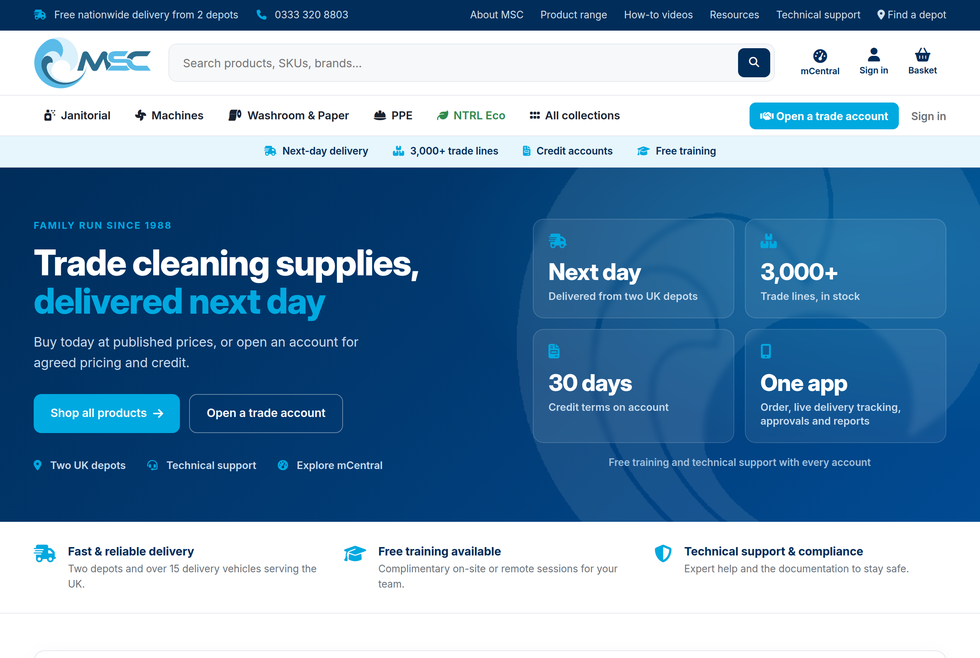Click the MSC wave logo
Image resolution: width=980 pixels, height=658 pixels.
click(x=92, y=62)
